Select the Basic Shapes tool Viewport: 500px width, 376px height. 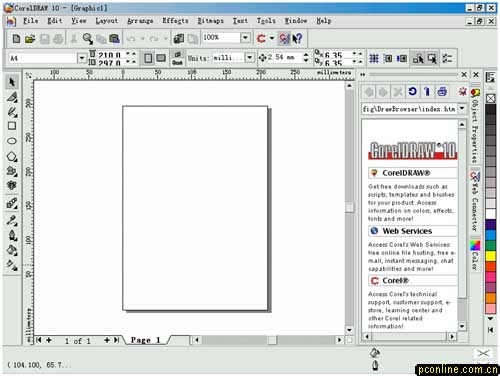[12, 171]
